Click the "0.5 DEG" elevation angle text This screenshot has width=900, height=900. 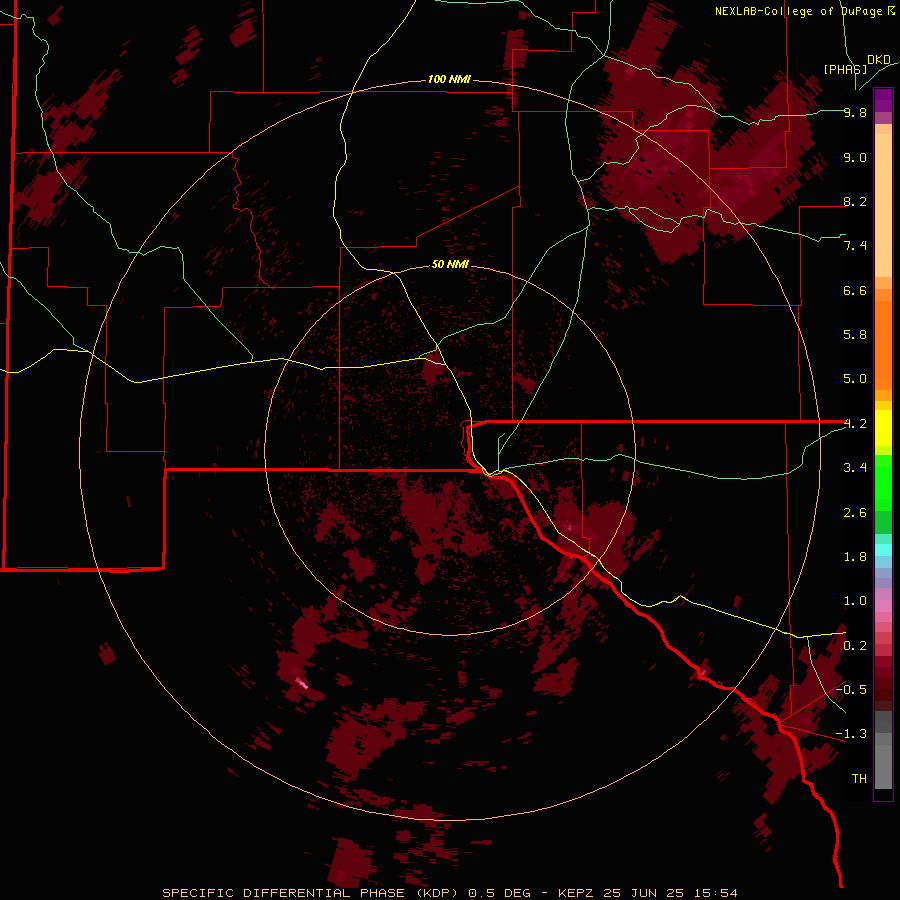[x=501, y=893]
